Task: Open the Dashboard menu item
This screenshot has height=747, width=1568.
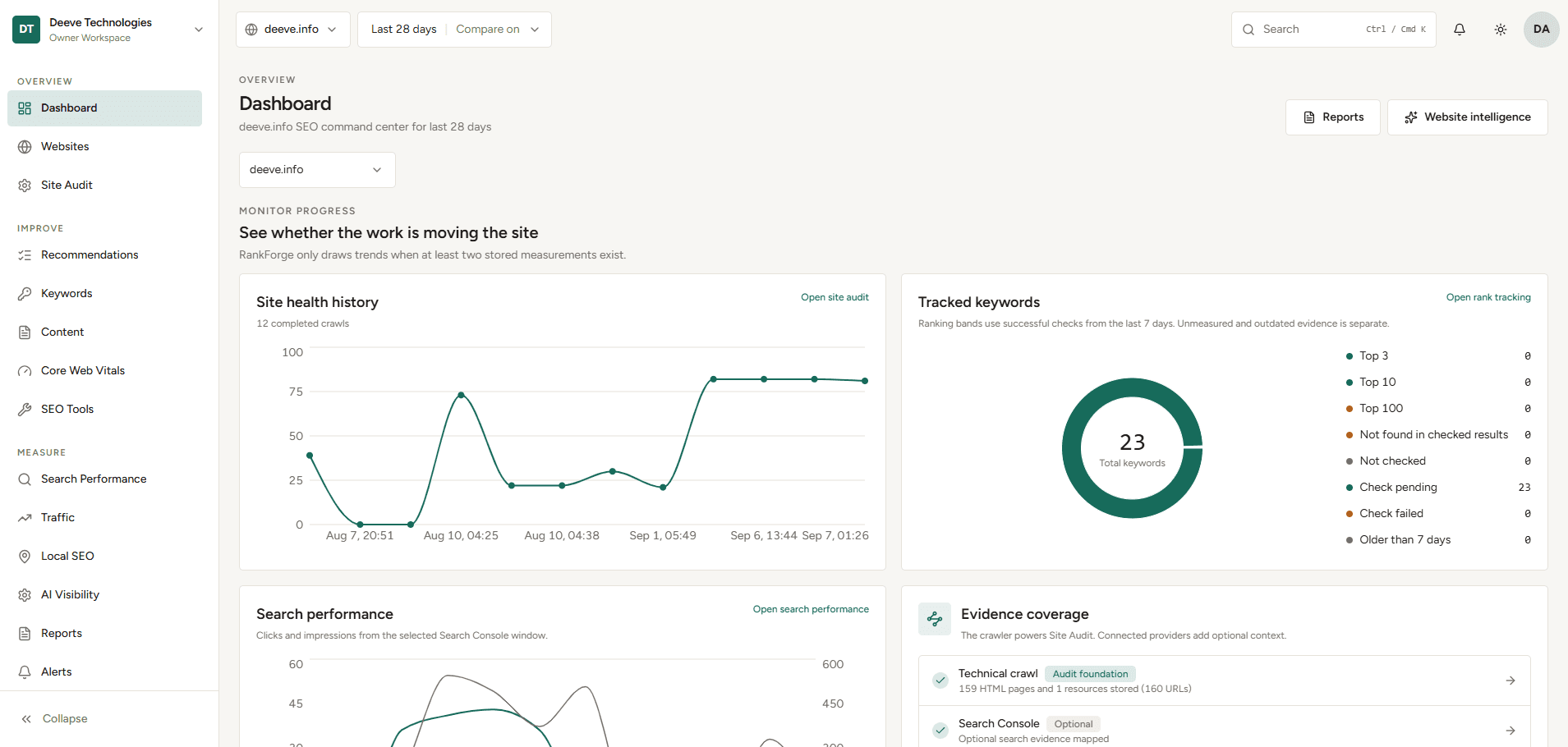Action: pyautogui.click(x=104, y=108)
